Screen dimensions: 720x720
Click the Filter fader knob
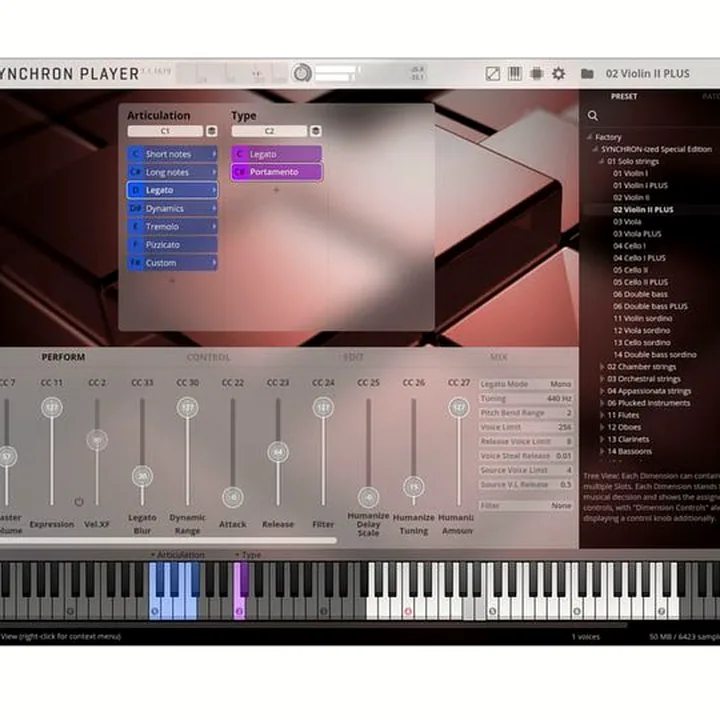(x=323, y=408)
